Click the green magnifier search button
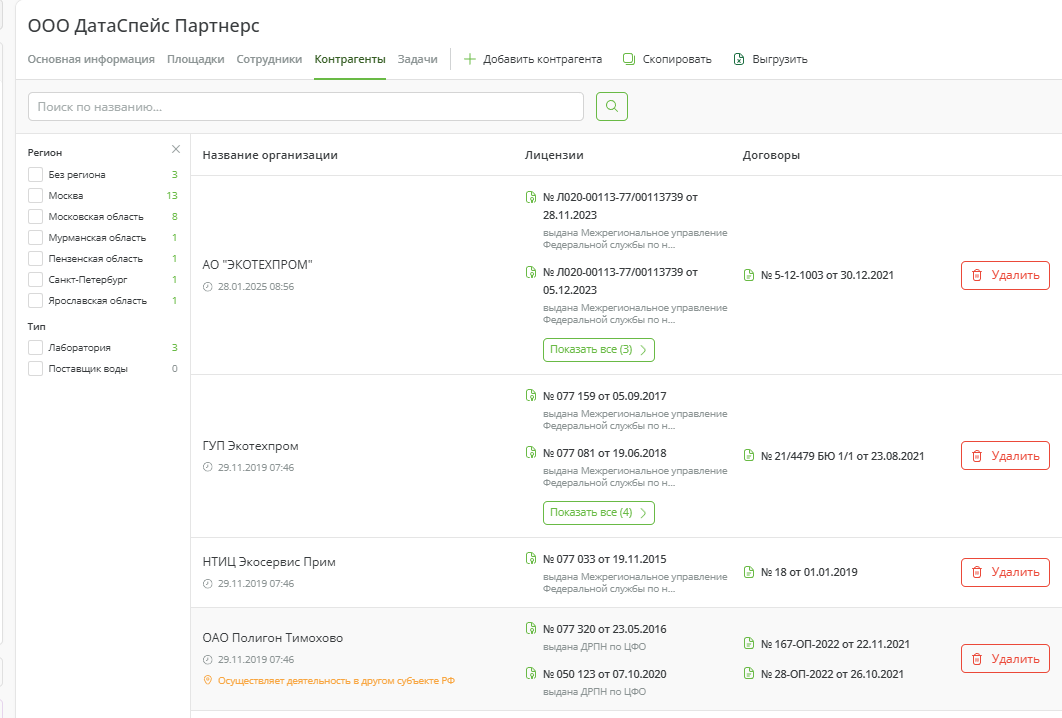 click(611, 106)
